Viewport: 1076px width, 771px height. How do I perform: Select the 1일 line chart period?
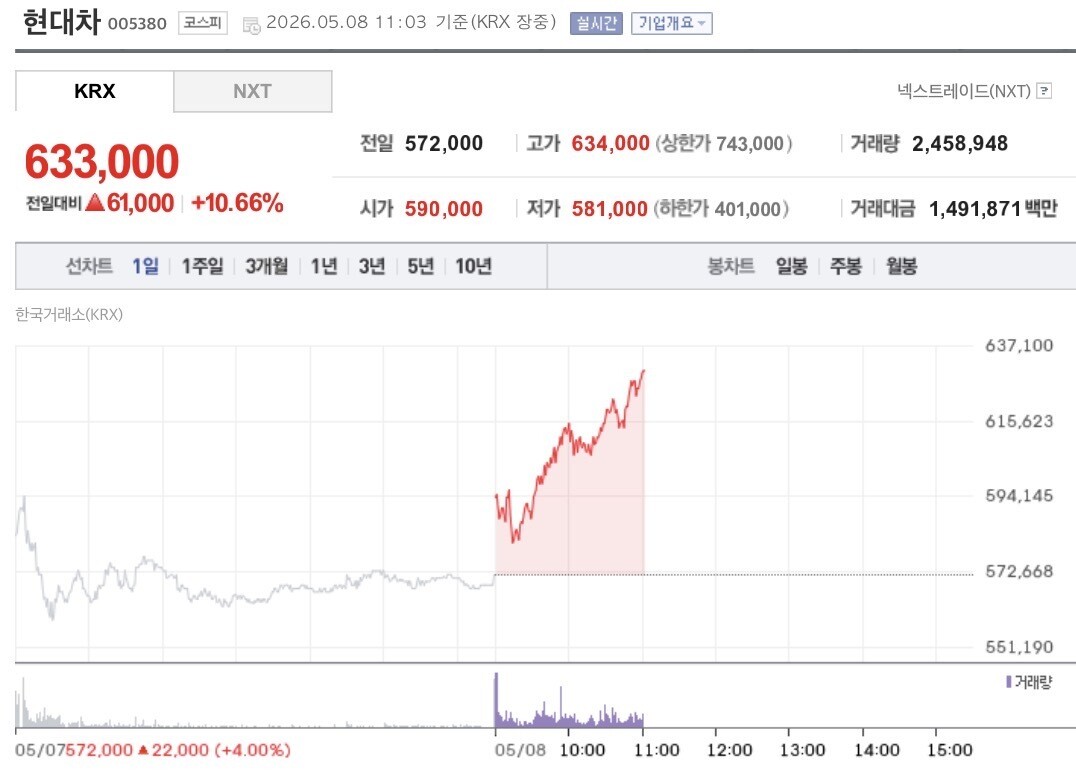click(145, 265)
